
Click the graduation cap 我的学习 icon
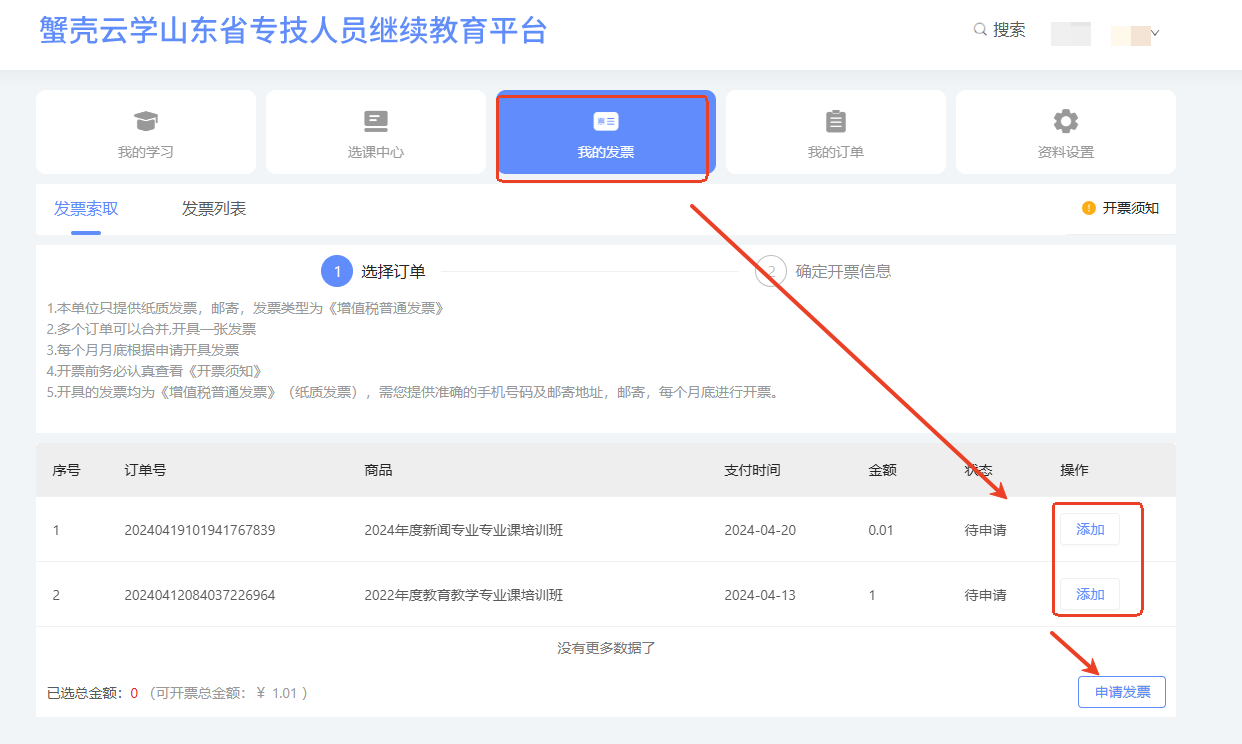(146, 121)
